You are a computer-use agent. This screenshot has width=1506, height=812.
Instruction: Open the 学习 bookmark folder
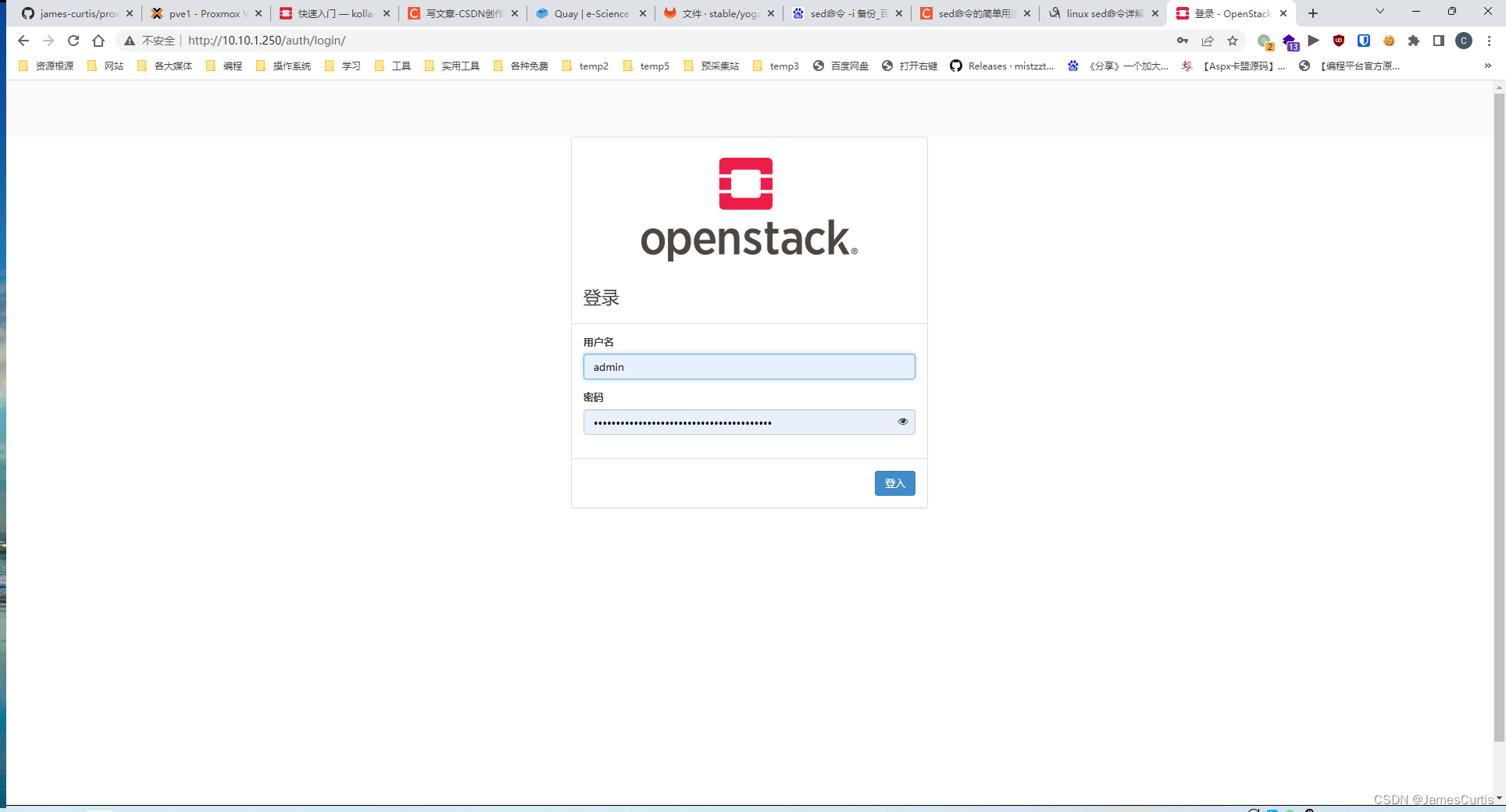pos(343,66)
